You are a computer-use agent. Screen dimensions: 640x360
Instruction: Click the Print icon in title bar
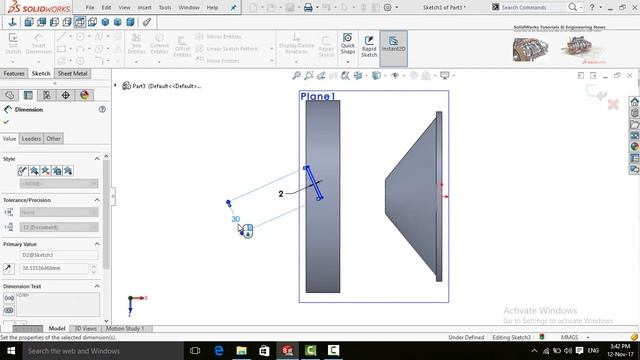(x=308, y=7)
